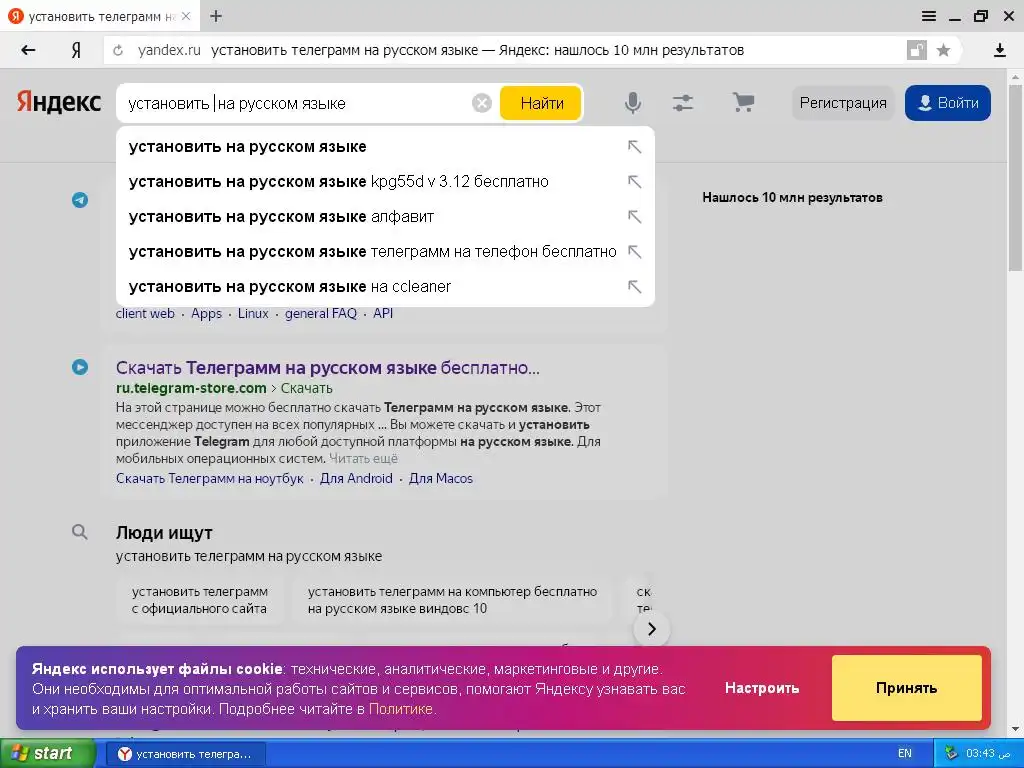Show more related queries with right chevron
Viewport: 1024px width, 768px height.
(651, 629)
